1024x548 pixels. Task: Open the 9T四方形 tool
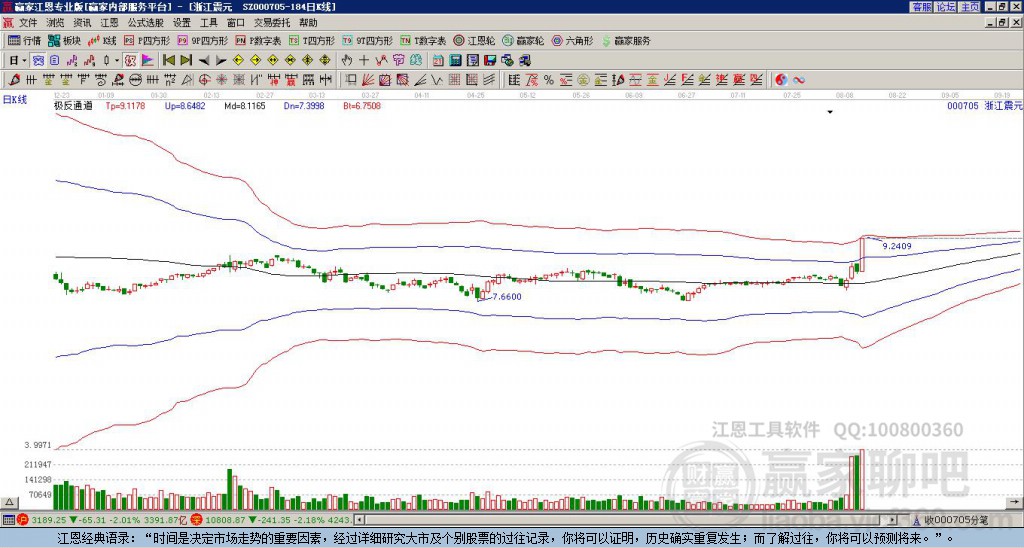pos(367,40)
